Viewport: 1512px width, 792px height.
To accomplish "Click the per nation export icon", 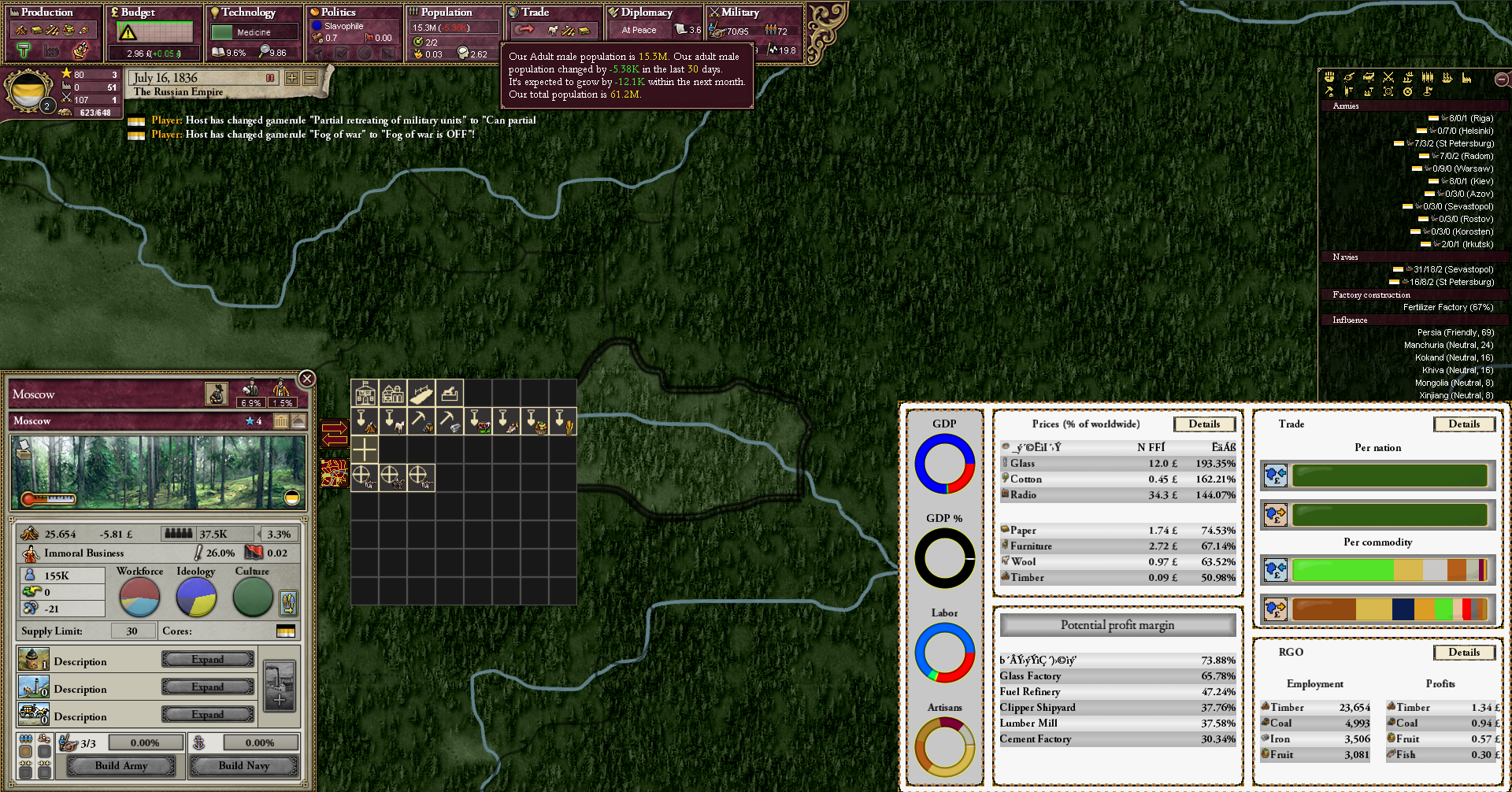I will click(1276, 515).
